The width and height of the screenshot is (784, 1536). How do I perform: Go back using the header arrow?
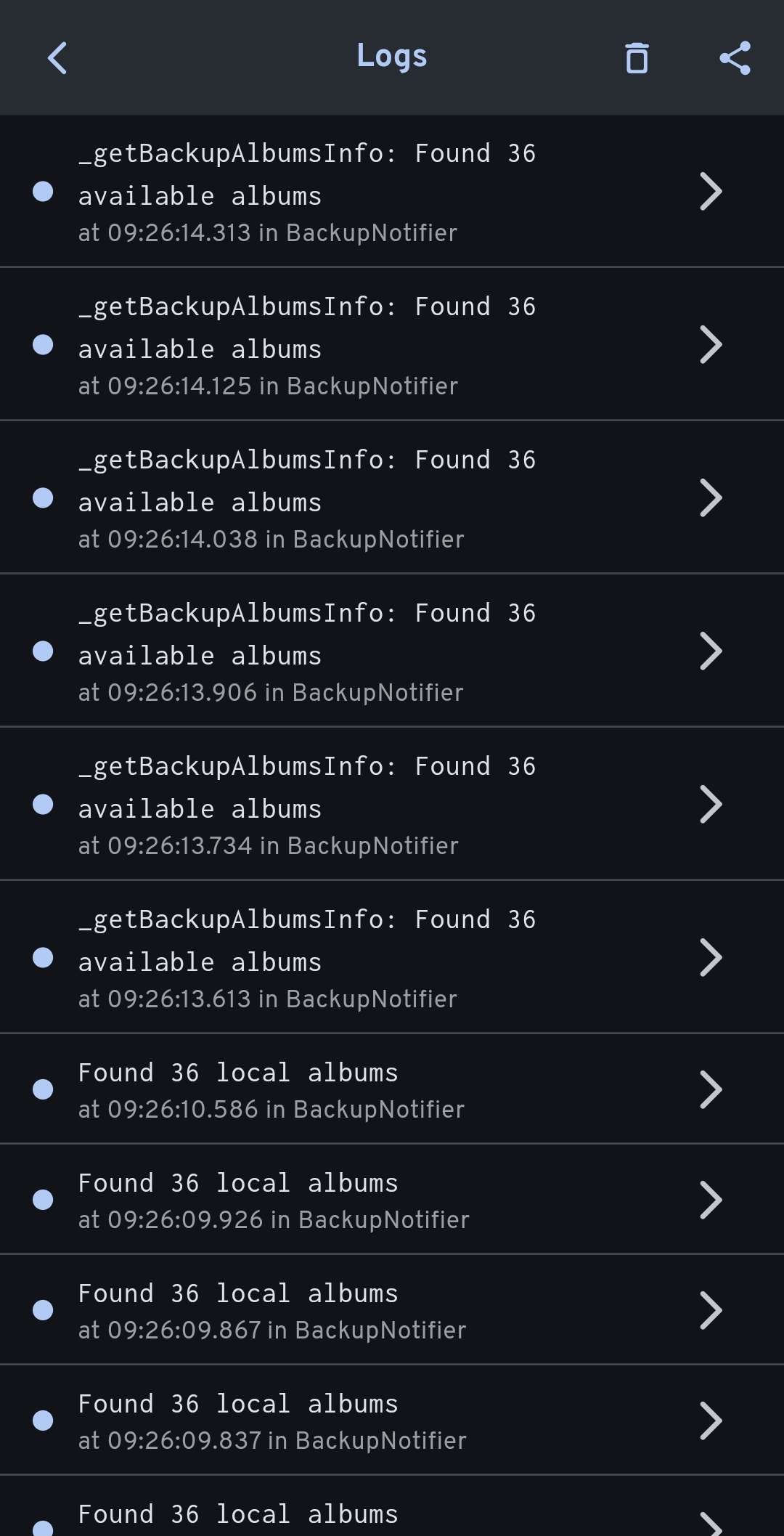[x=57, y=58]
